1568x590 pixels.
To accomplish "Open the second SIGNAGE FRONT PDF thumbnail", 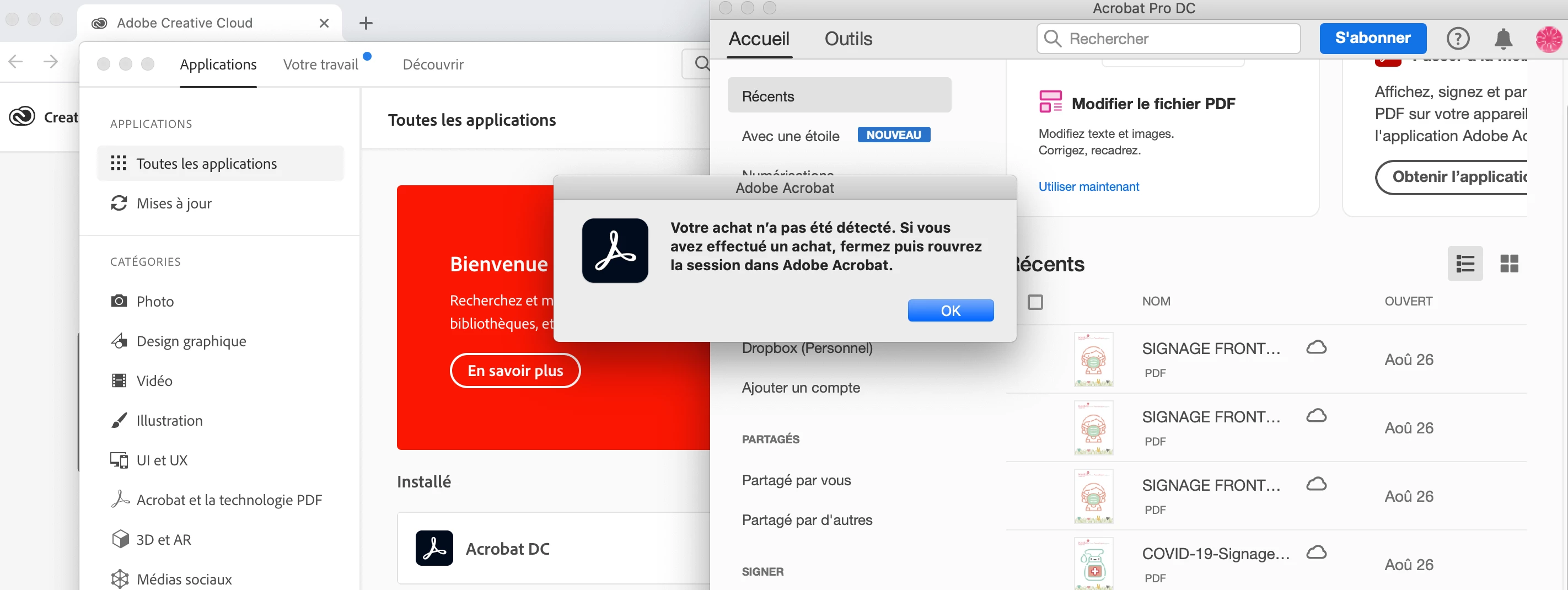I will (x=1093, y=427).
